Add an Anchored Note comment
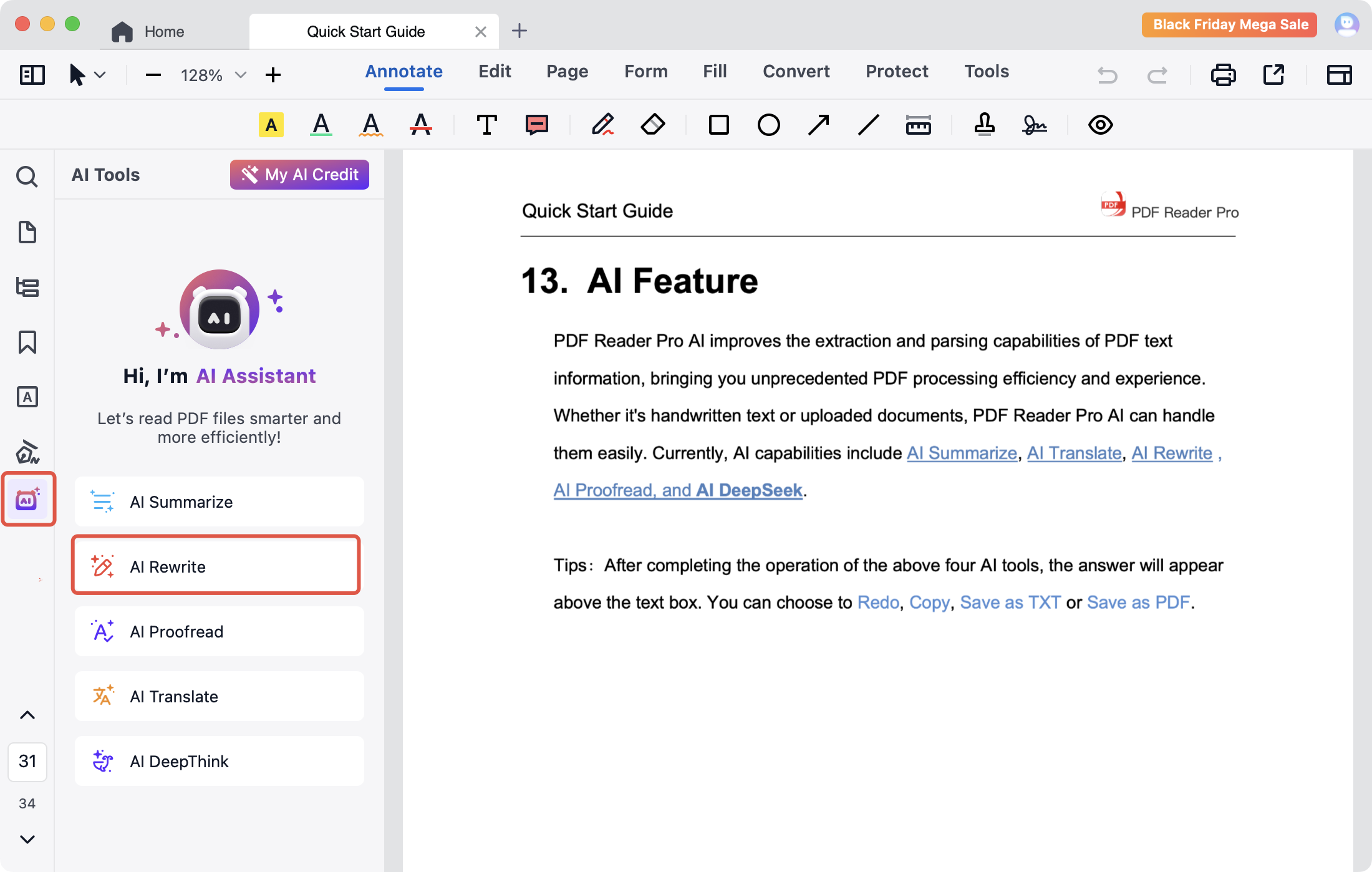Screen dimensions: 1372x872 click(x=536, y=125)
